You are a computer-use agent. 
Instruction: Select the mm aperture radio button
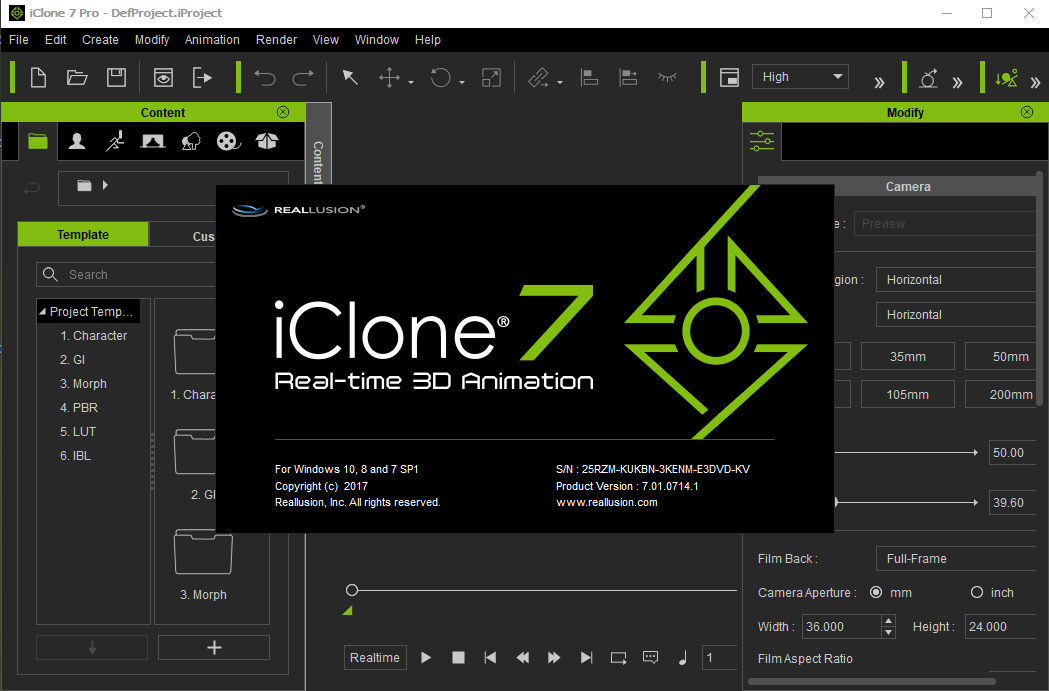pos(876,593)
